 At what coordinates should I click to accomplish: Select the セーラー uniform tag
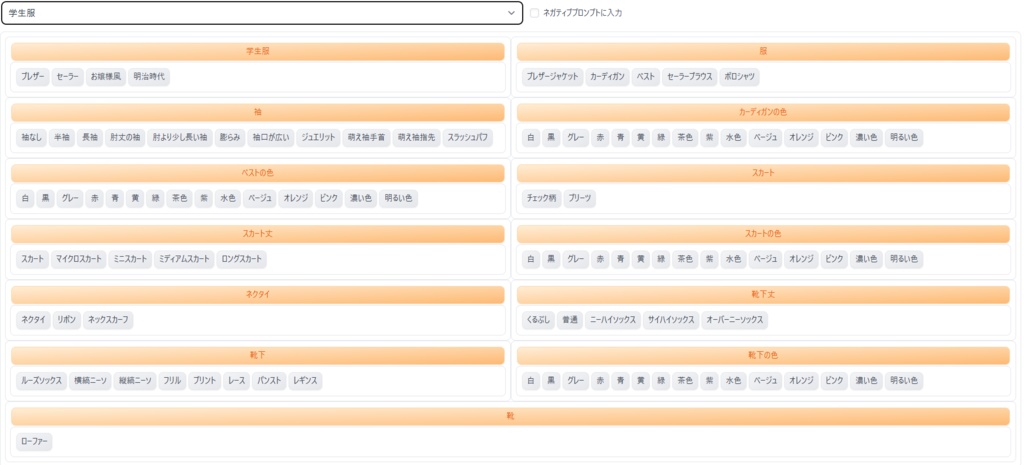tap(68, 77)
